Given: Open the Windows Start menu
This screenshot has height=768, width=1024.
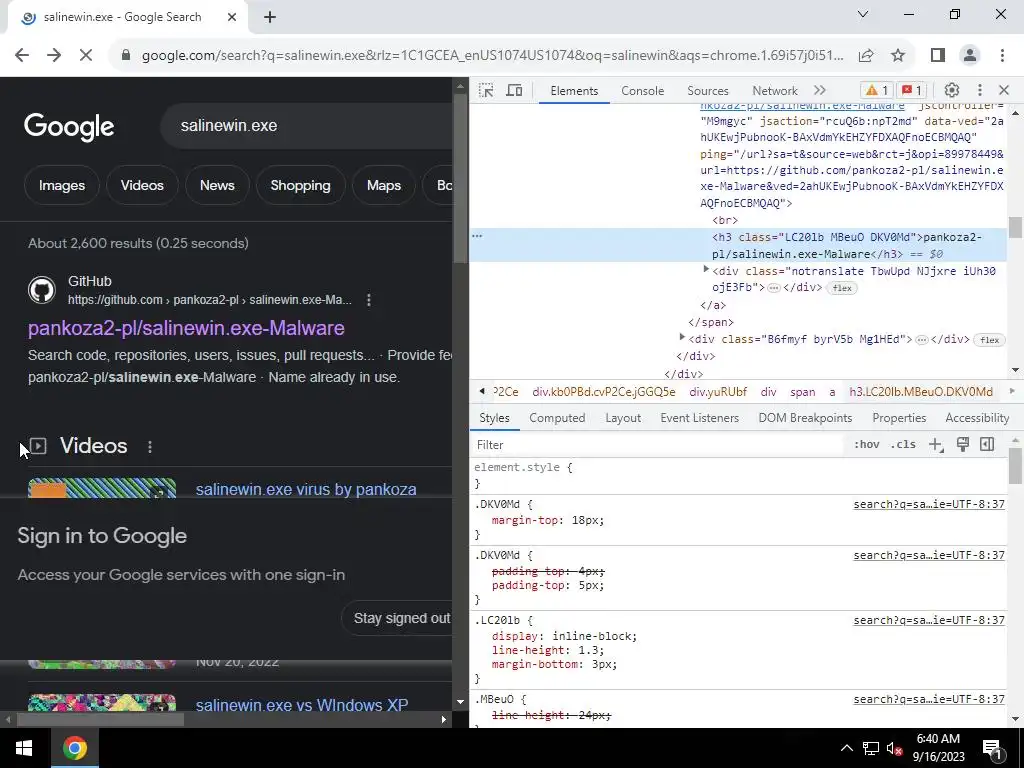Looking at the screenshot, I should [24, 748].
